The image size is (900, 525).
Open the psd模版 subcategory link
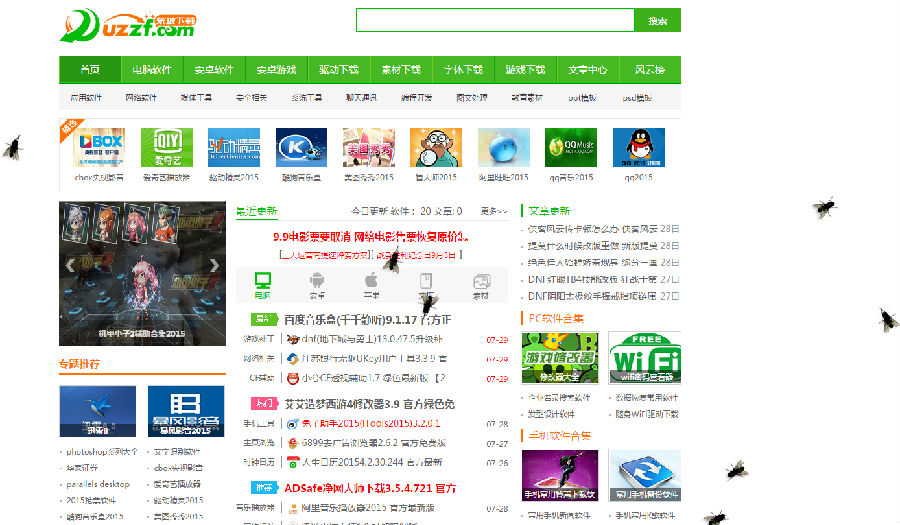point(637,98)
